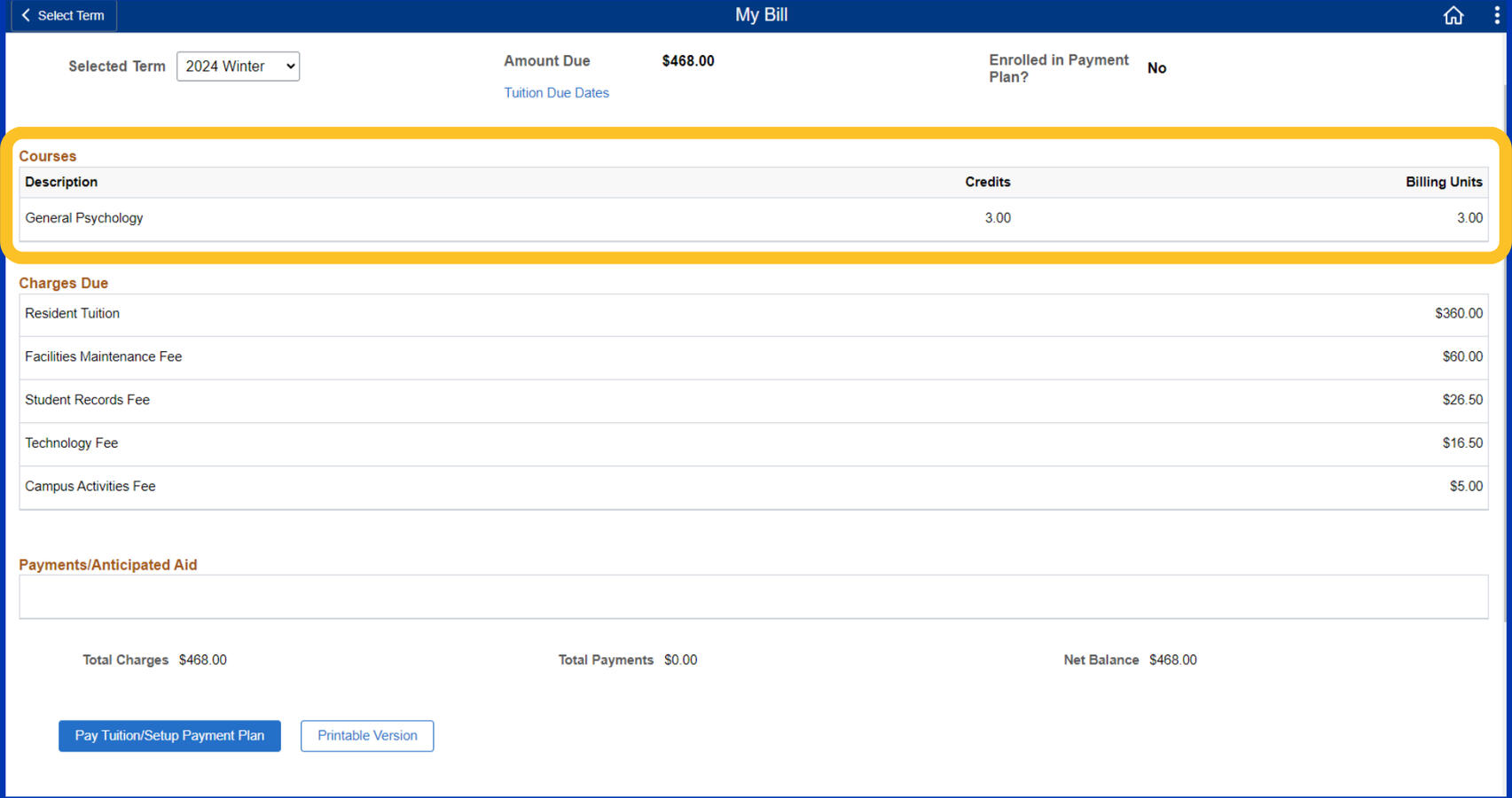Open the three-dot actions menu
1512x798 pixels.
click(x=1496, y=15)
